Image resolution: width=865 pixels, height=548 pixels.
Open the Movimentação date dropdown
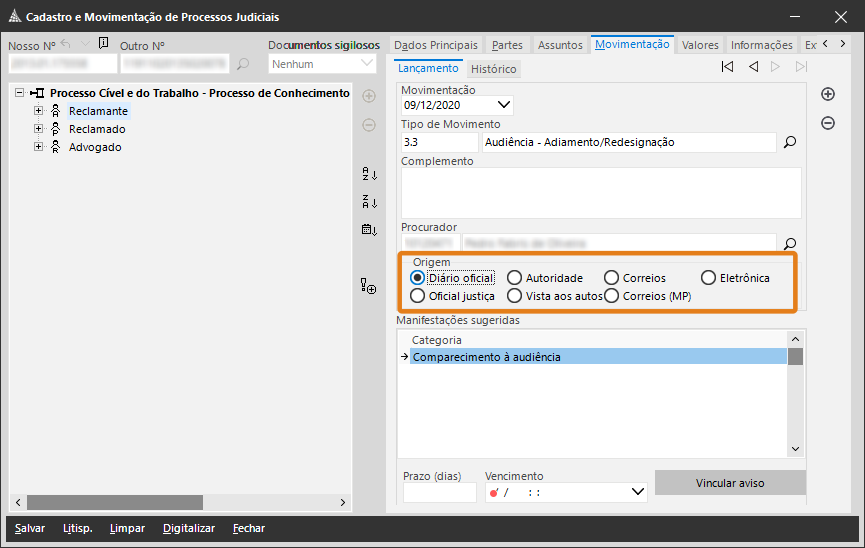(x=503, y=105)
